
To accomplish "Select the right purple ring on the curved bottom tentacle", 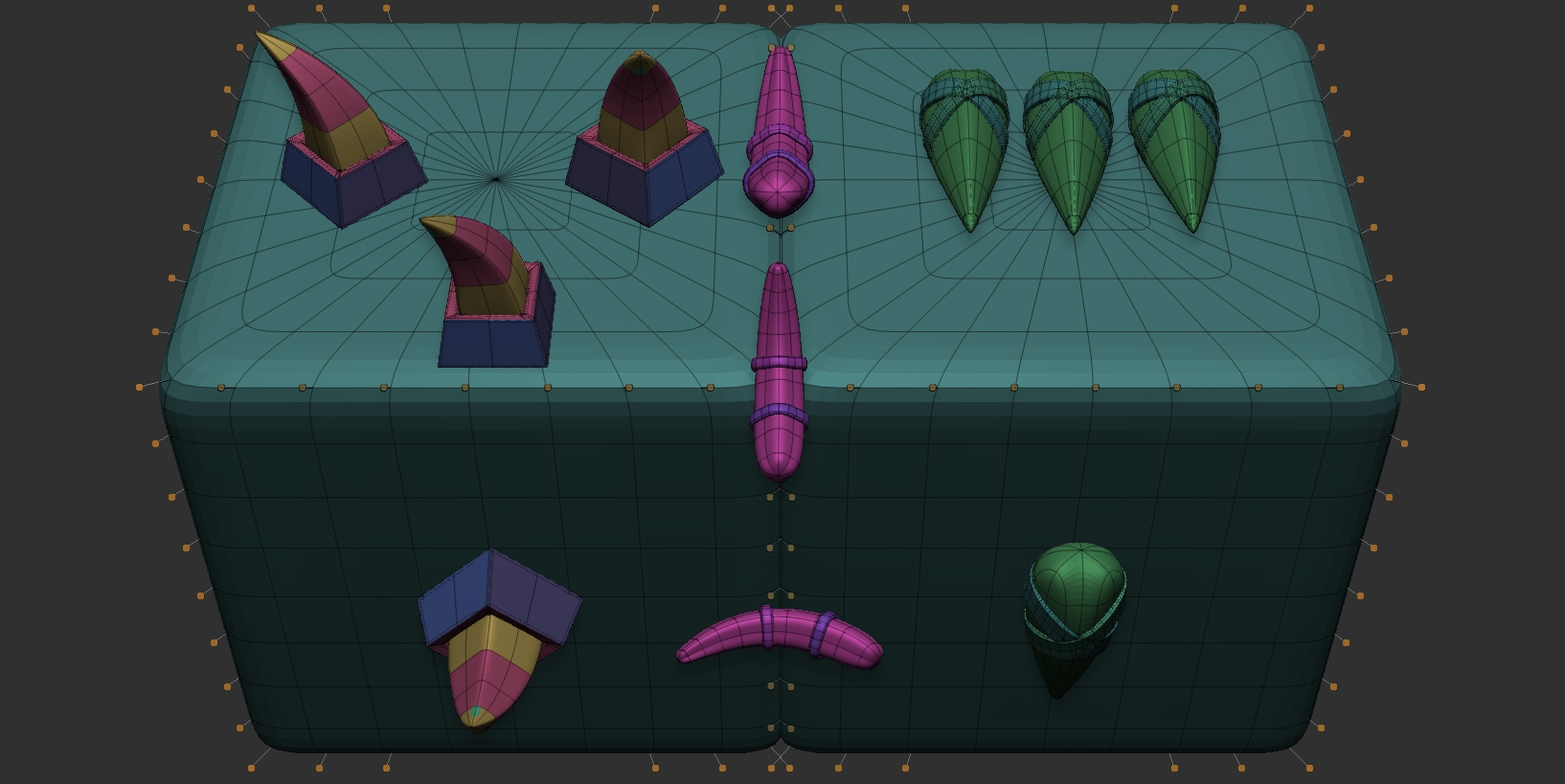I will click(x=821, y=635).
